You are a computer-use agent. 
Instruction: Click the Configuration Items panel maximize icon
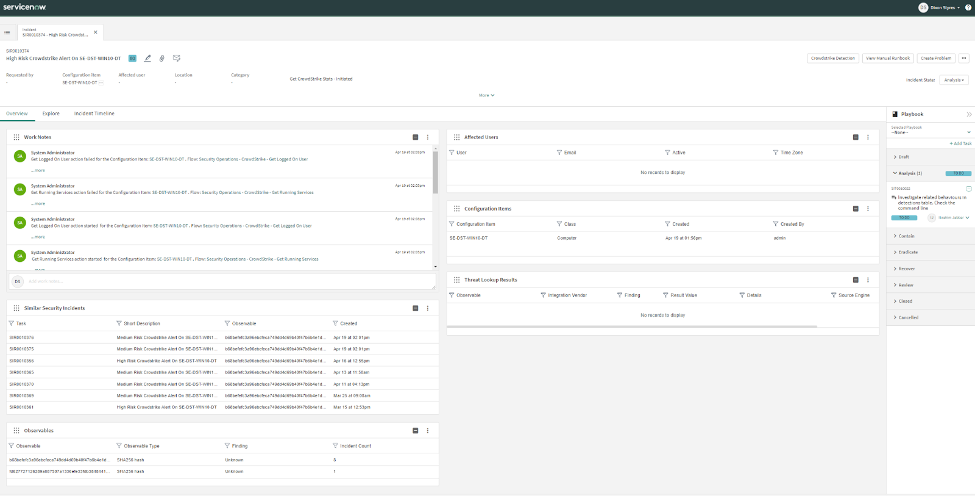coord(855,209)
